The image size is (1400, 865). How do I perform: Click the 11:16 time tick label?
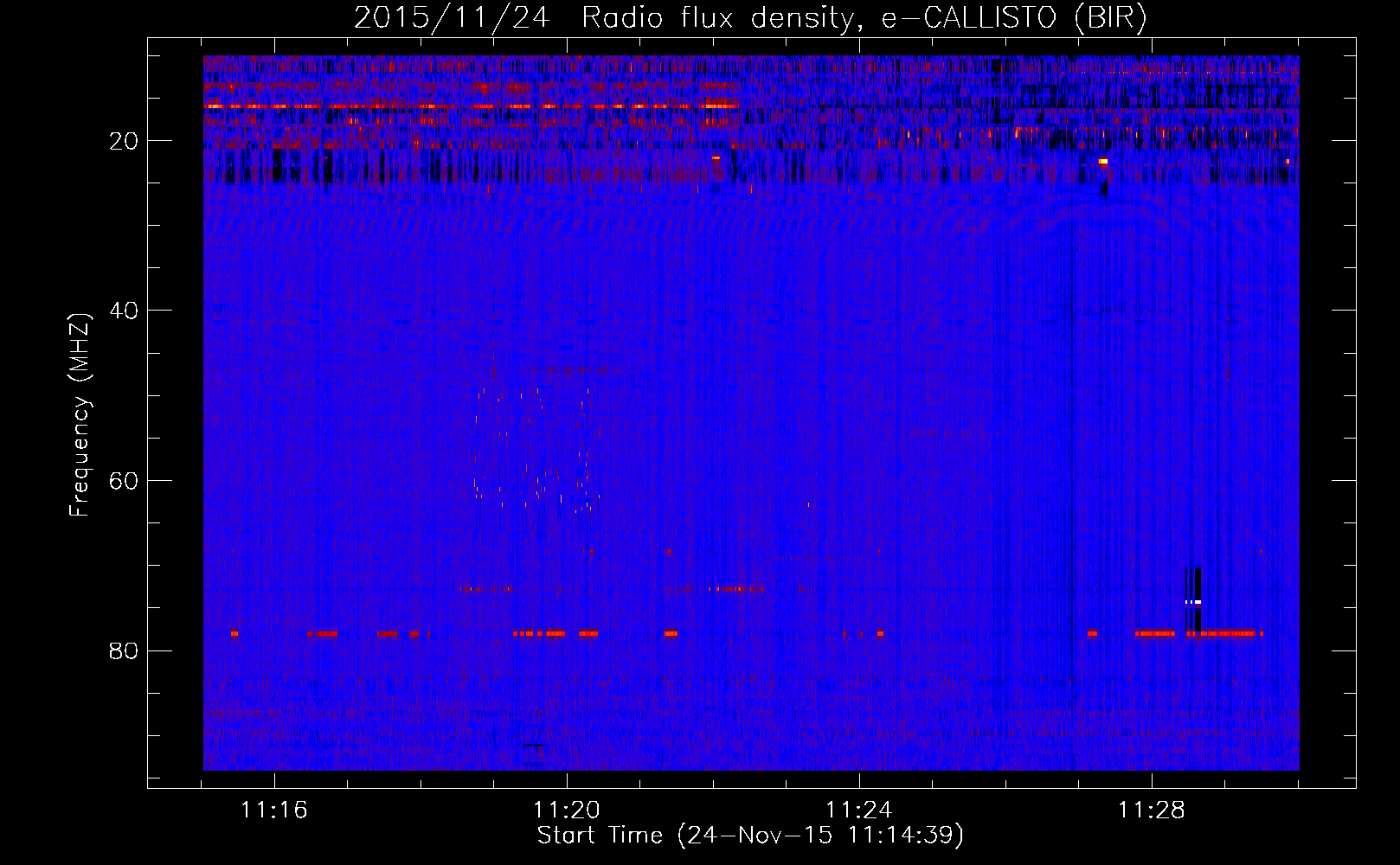coord(274,810)
